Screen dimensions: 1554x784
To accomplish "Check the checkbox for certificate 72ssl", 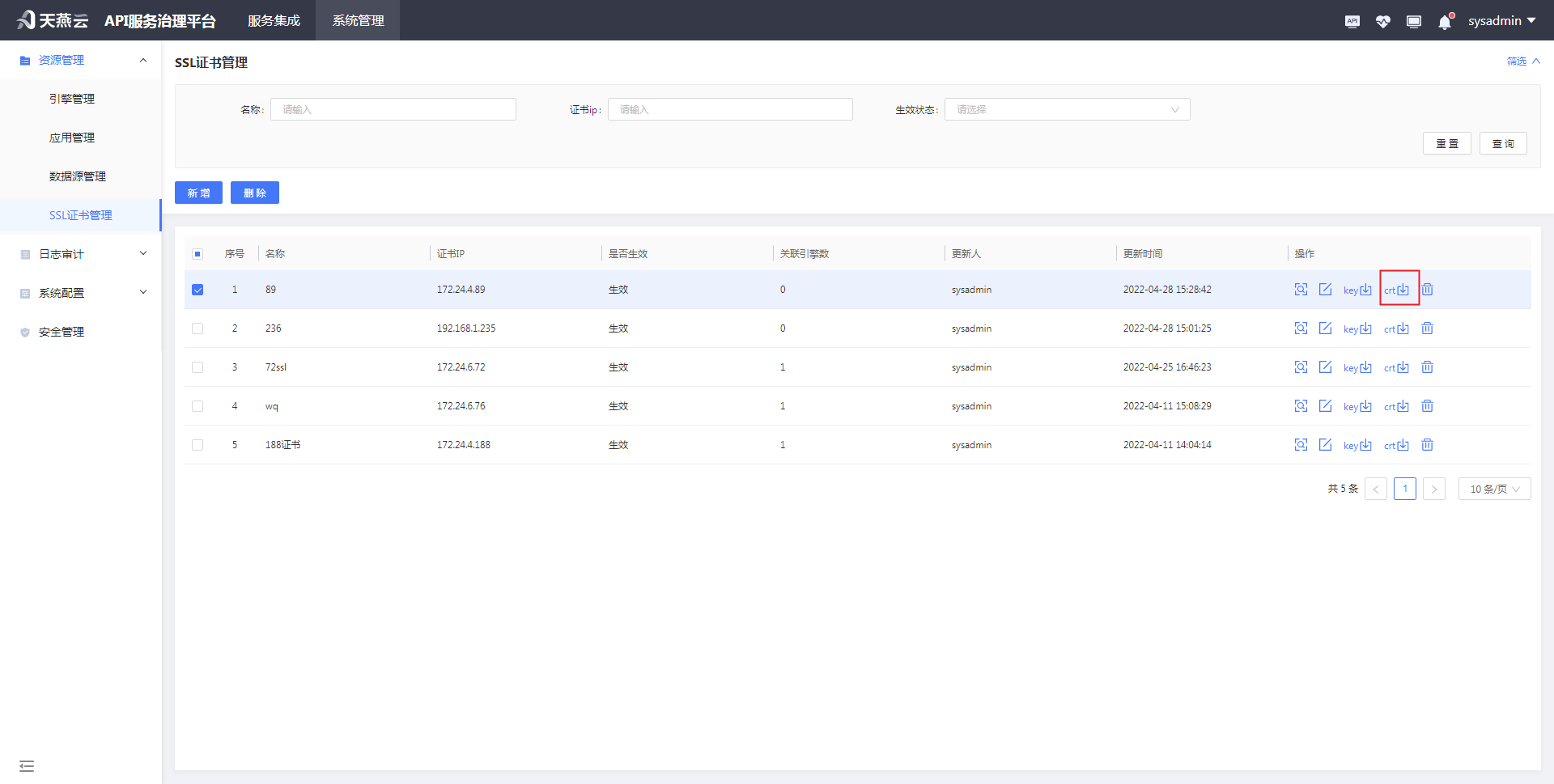I will pyautogui.click(x=197, y=367).
